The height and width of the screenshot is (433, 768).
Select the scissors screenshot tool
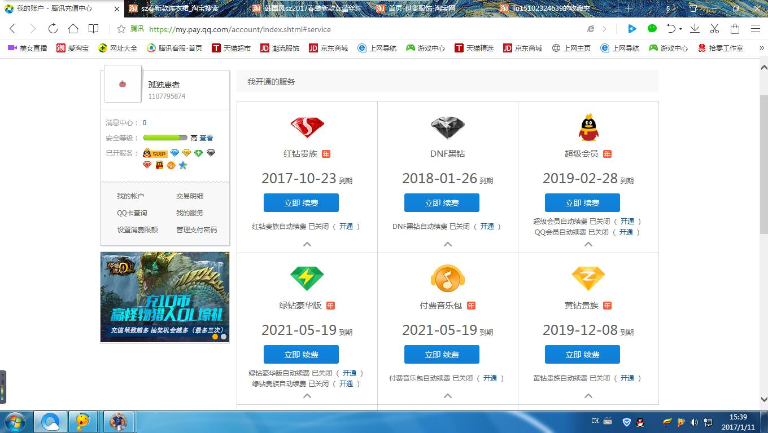[715, 29]
